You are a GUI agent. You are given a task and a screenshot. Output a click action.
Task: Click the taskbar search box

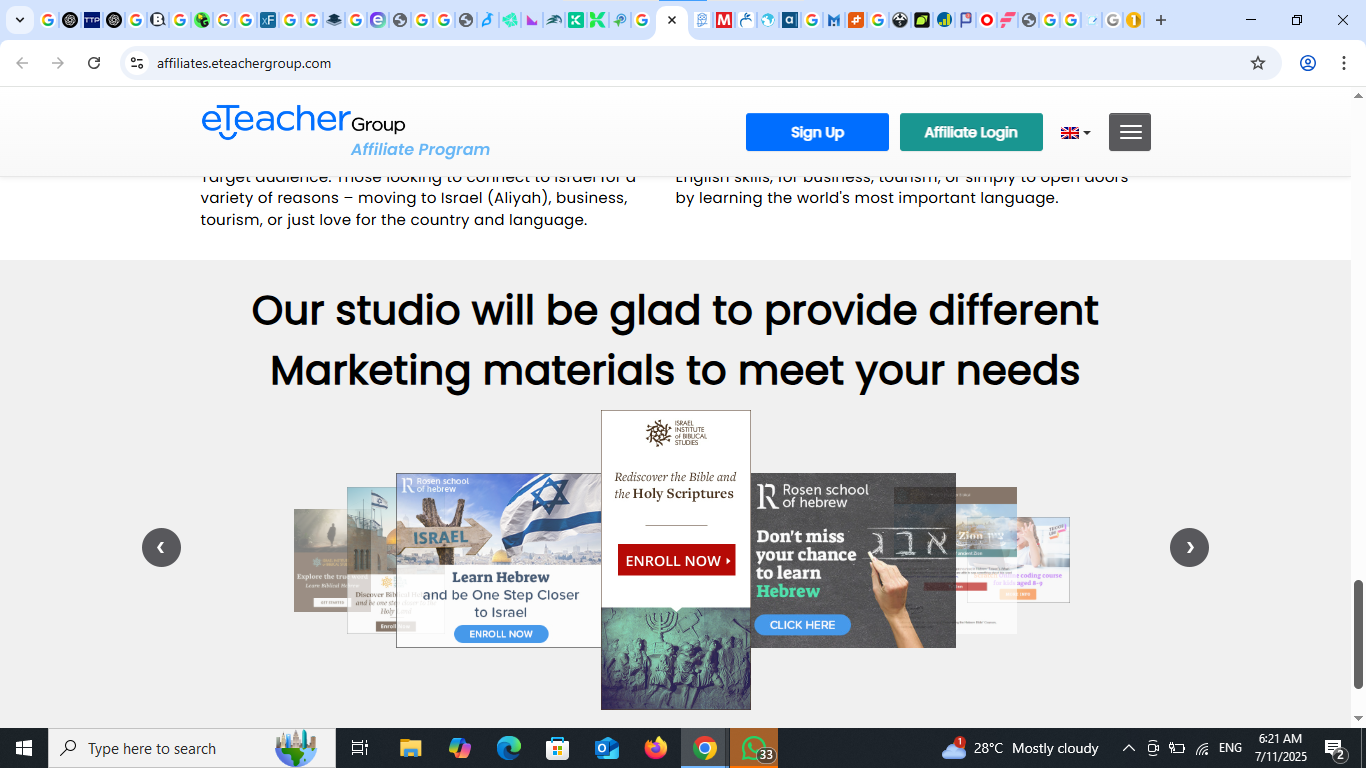coord(193,748)
